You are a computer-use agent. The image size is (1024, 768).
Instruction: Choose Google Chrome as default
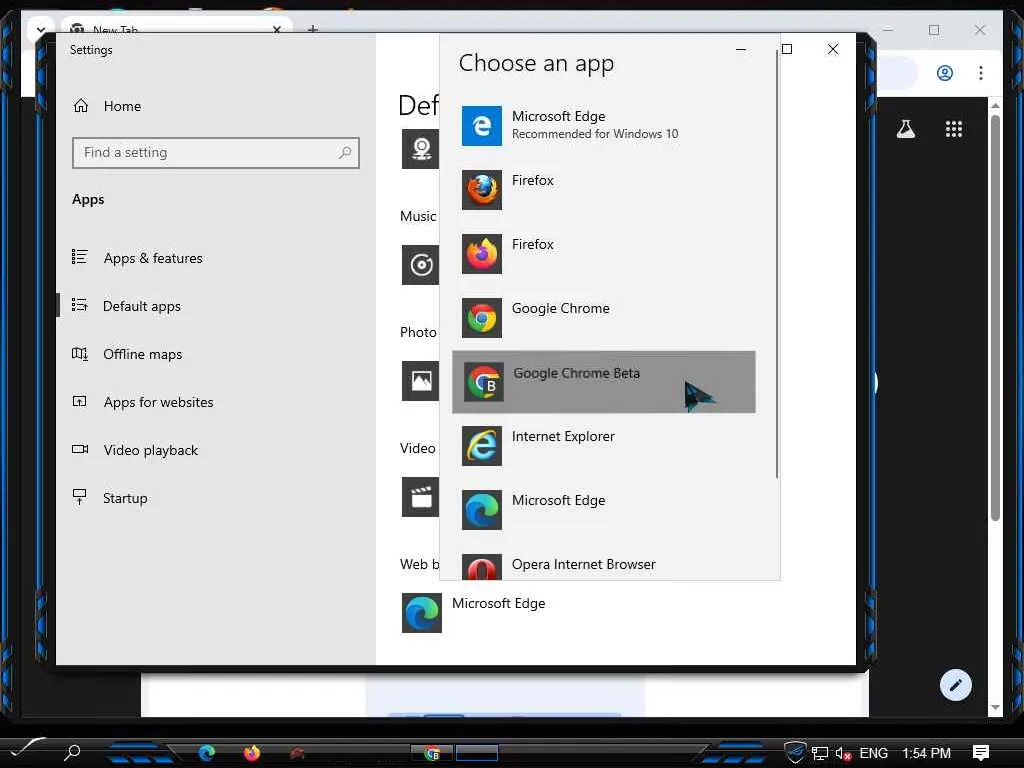point(603,317)
